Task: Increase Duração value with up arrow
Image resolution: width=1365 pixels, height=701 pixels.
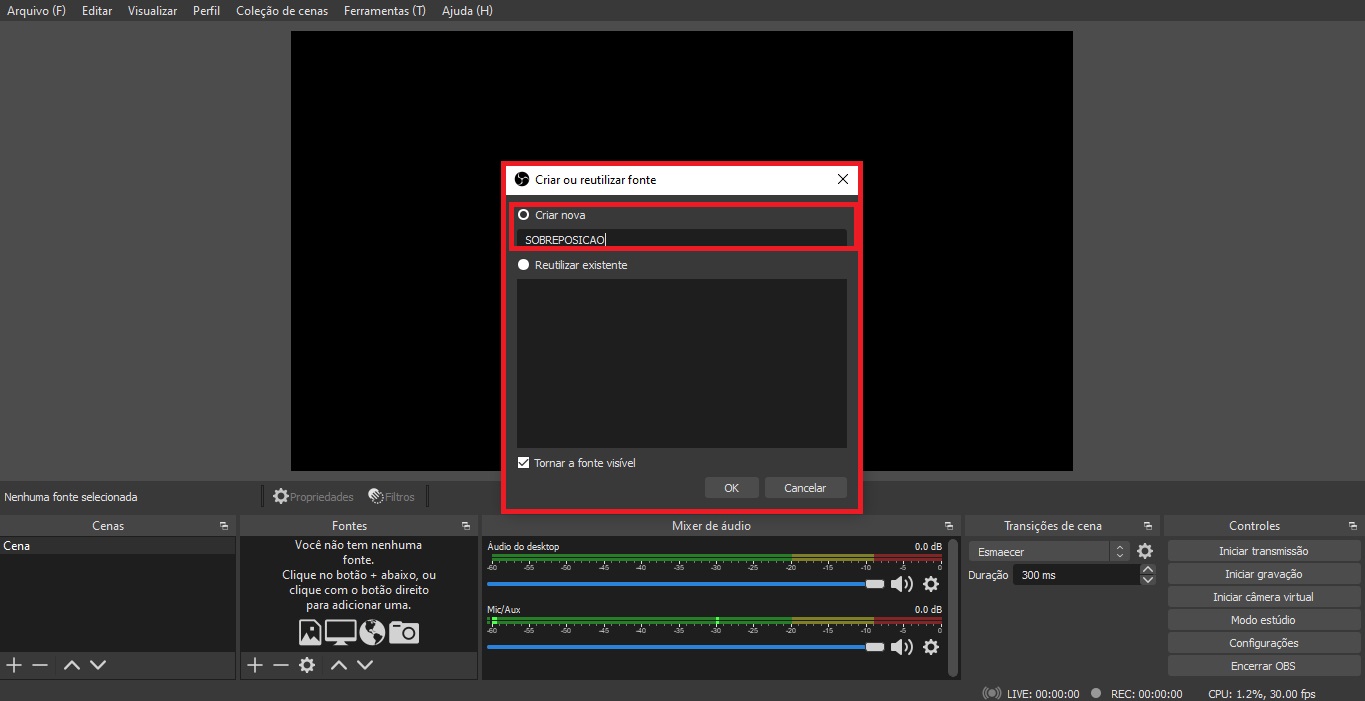Action: click(x=1148, y=570)
